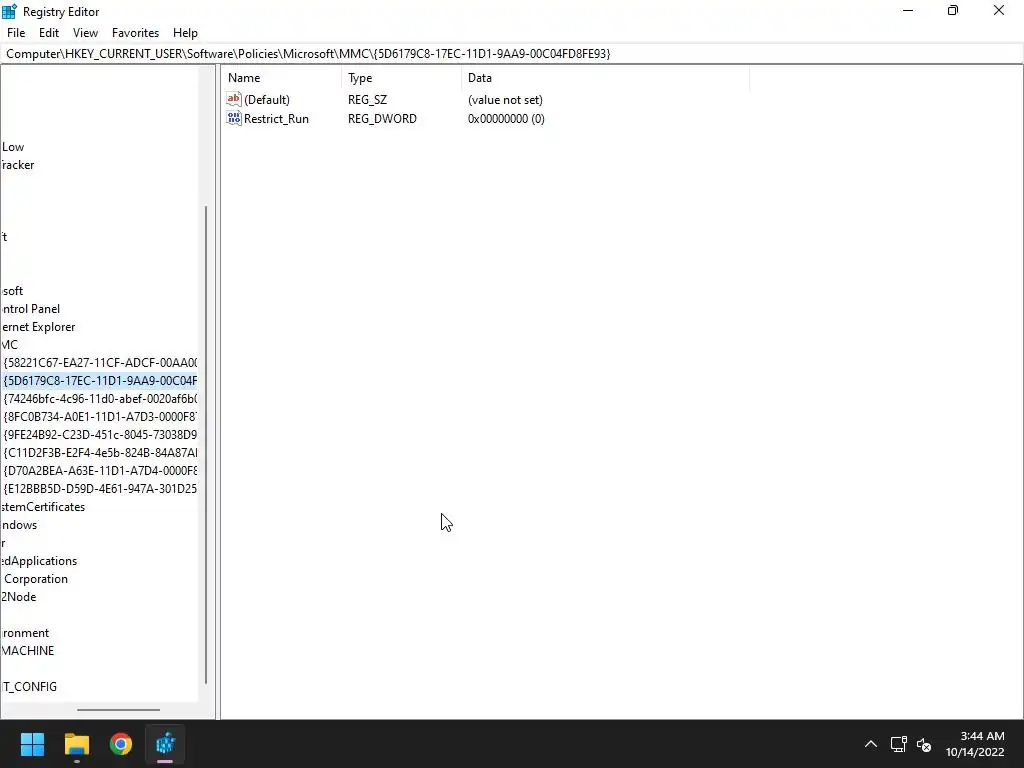Open the File menu
Viewport: 1024px width, 768px height.
point(16,33)
